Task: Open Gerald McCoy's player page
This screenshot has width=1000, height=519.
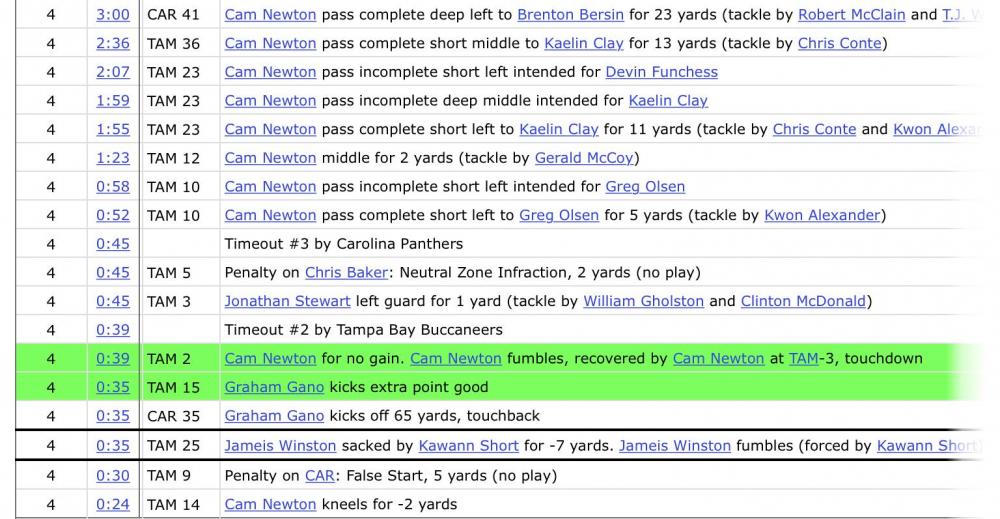Action: tap(584, 158)
